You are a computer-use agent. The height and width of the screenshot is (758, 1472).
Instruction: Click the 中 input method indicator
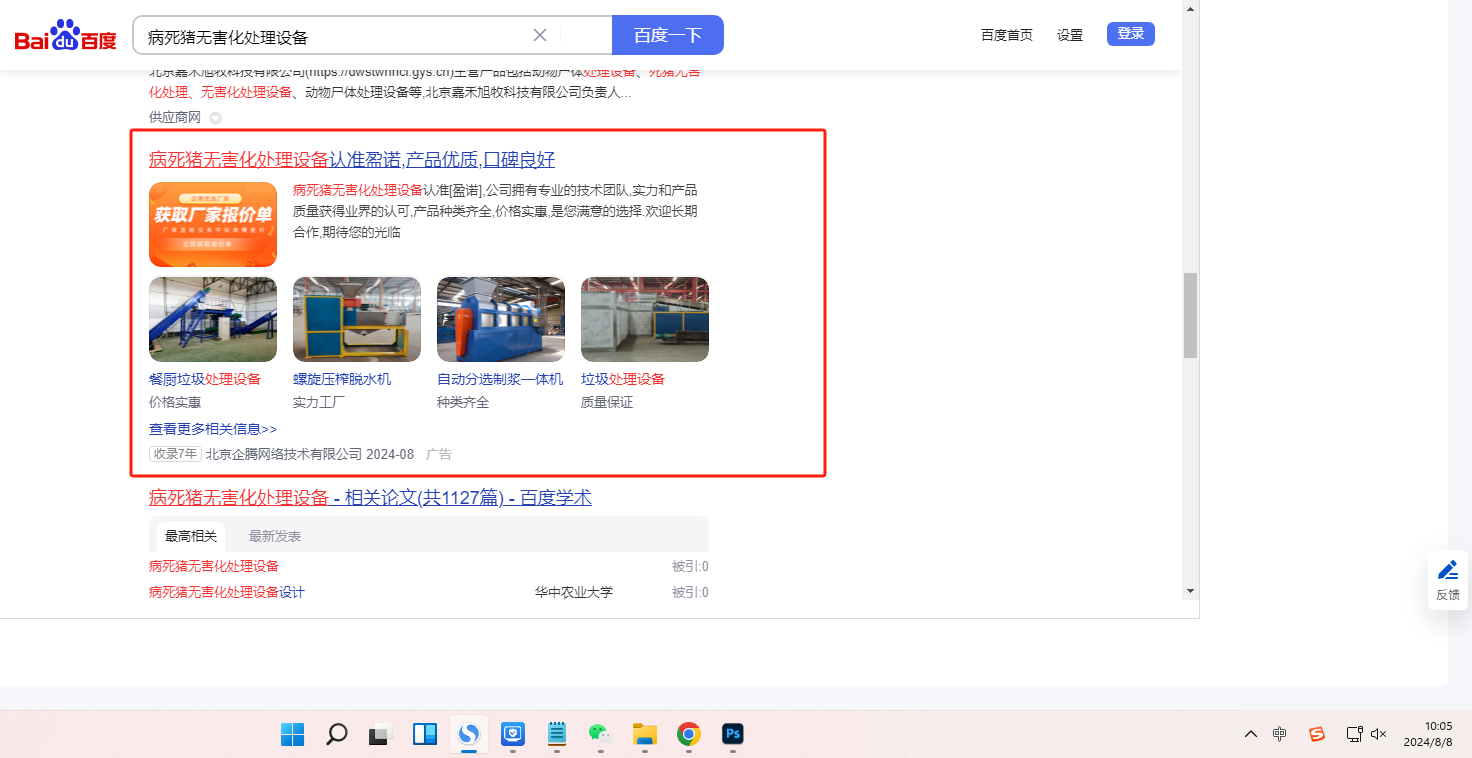tap(1280, 734)
